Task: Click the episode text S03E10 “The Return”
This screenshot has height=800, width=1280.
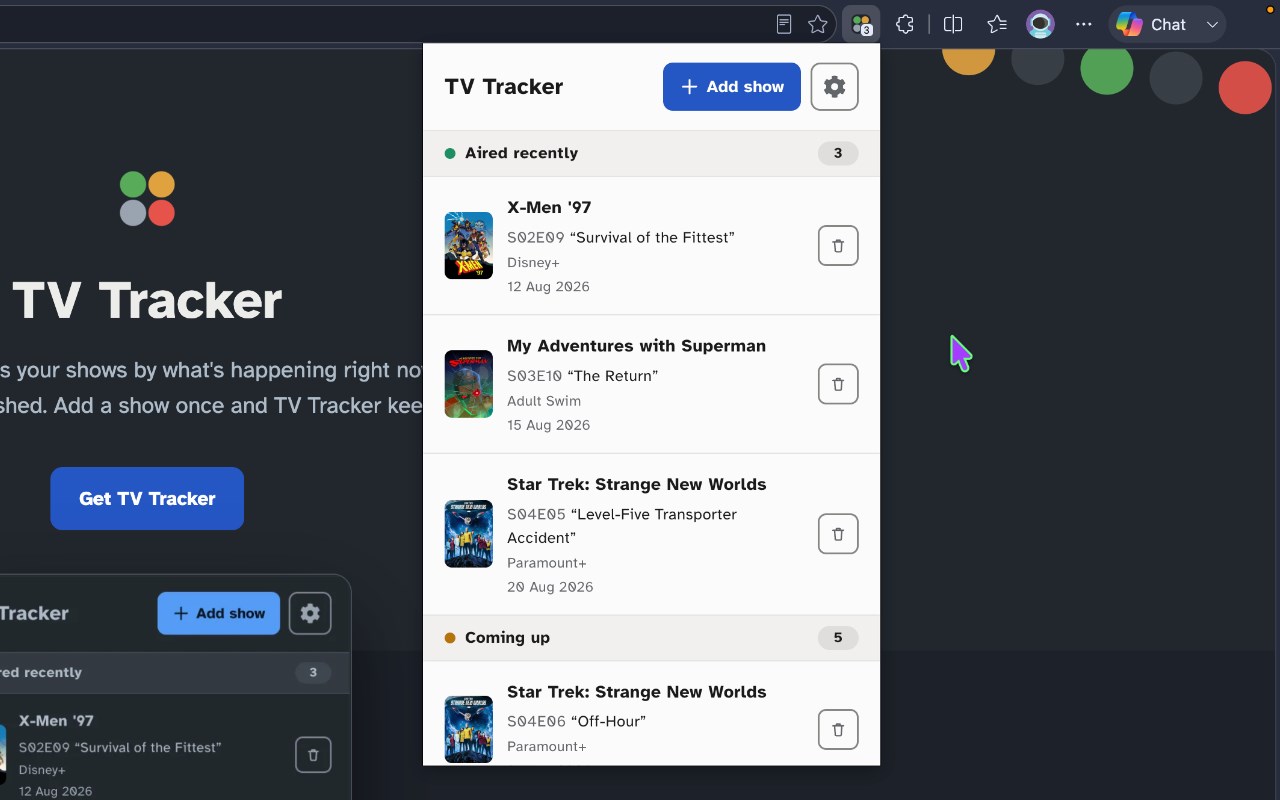Action: pos(582,376)
